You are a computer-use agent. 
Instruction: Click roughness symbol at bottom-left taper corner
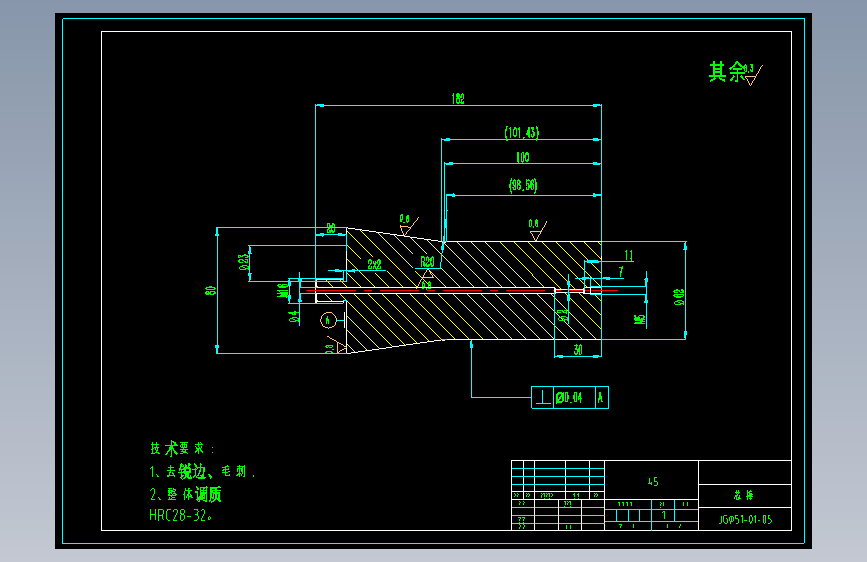point(335,345)
